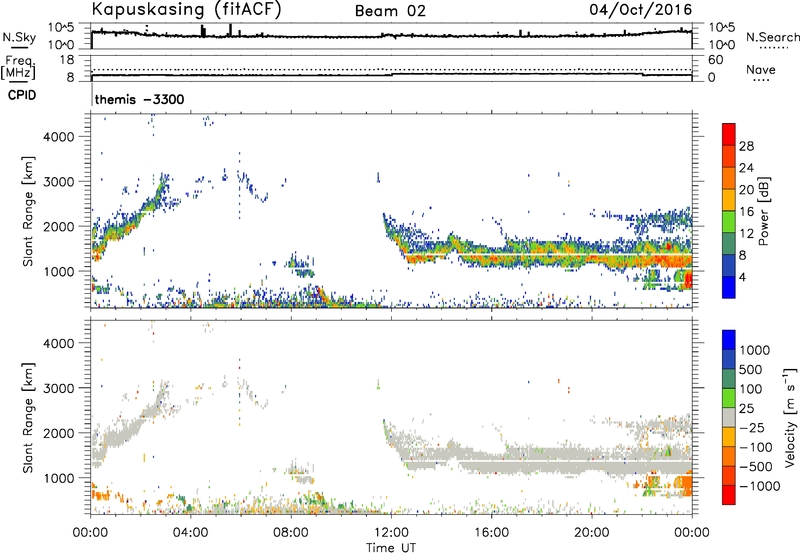Click the blue top of velocity colorbar

click(x=729, y=340)
